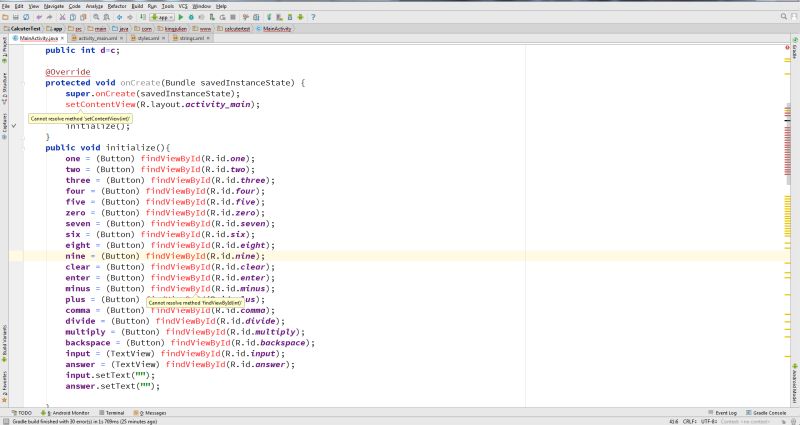
Task: Click the Search Everywhere magnifier icon
Action: [x=784, y=17]
